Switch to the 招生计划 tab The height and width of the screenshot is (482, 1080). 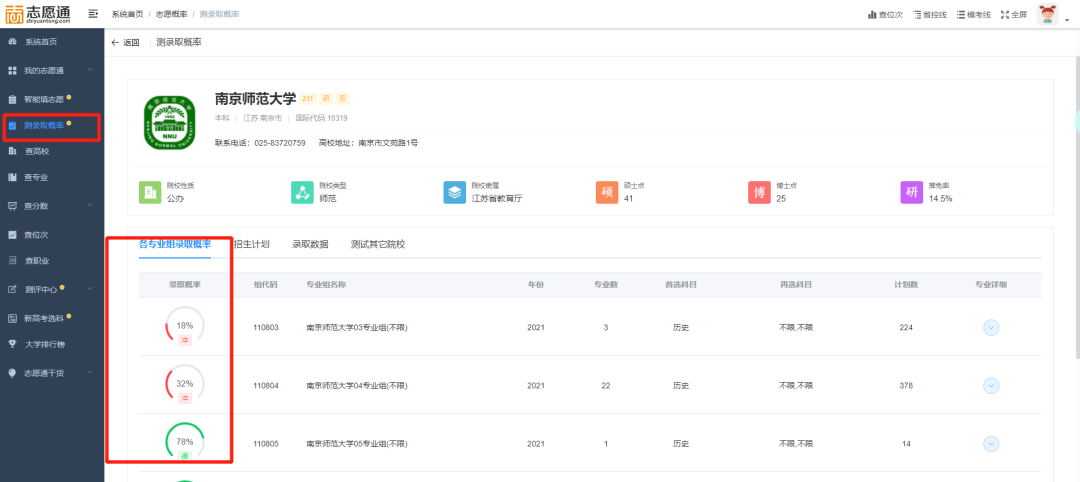tap(250, 244)
